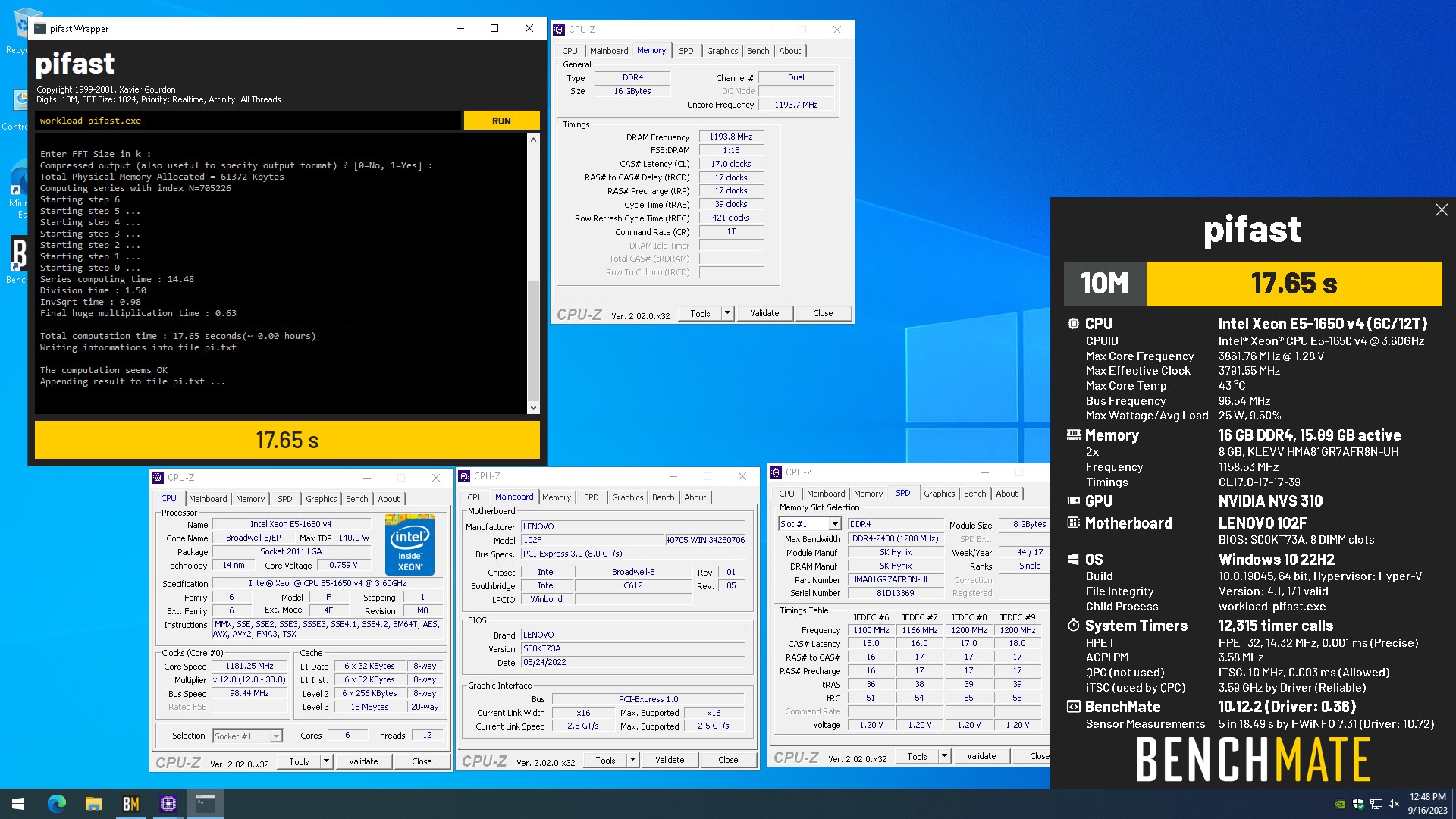Click the Memory icon in BenchMate panel

pos(1073,435)
